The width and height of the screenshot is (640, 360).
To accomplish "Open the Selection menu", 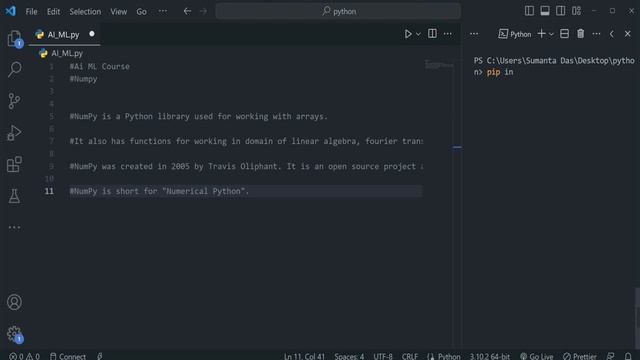I will (85, 11).
